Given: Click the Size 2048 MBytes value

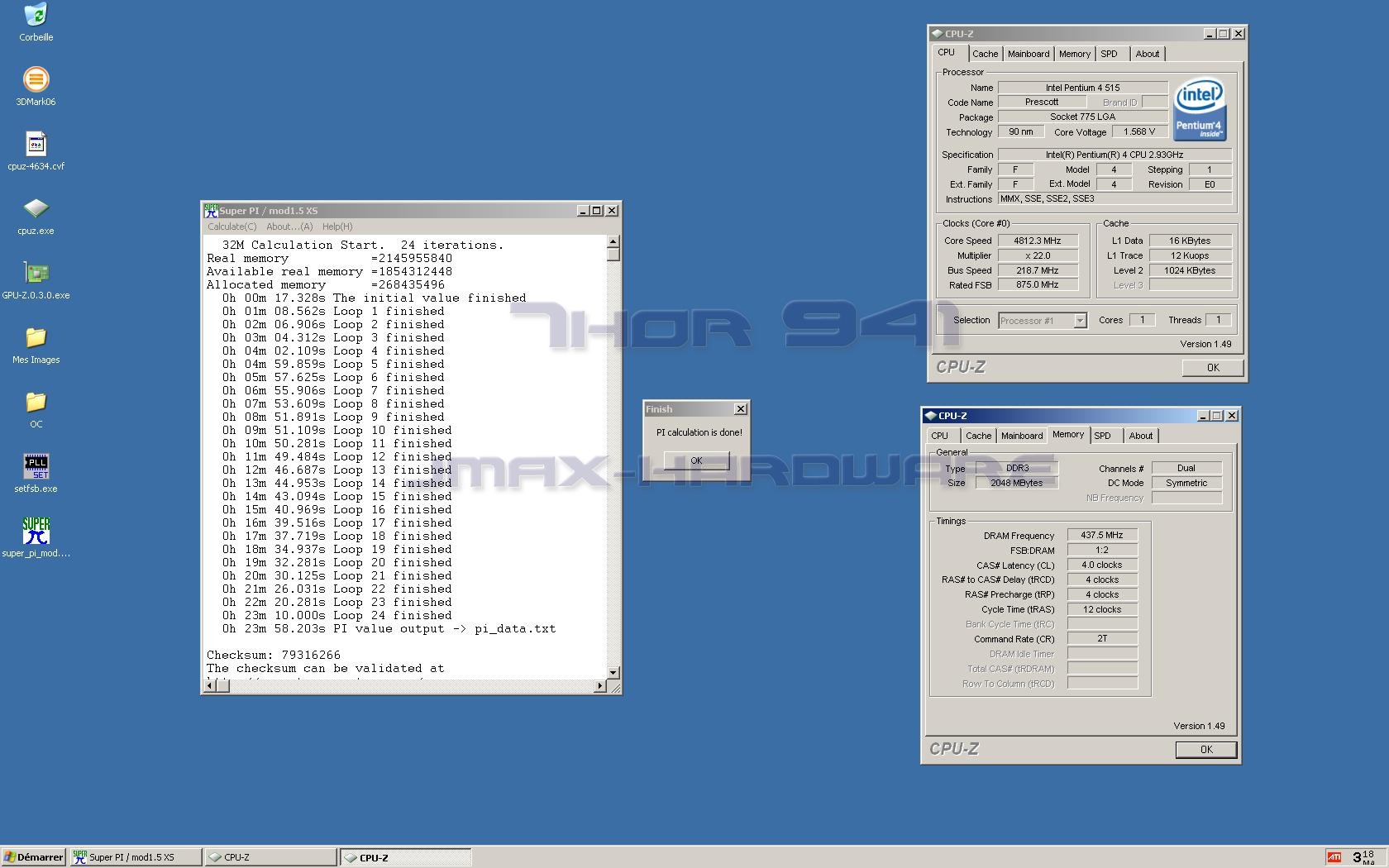Looking at the screenshot, I should pos(1017,483).
